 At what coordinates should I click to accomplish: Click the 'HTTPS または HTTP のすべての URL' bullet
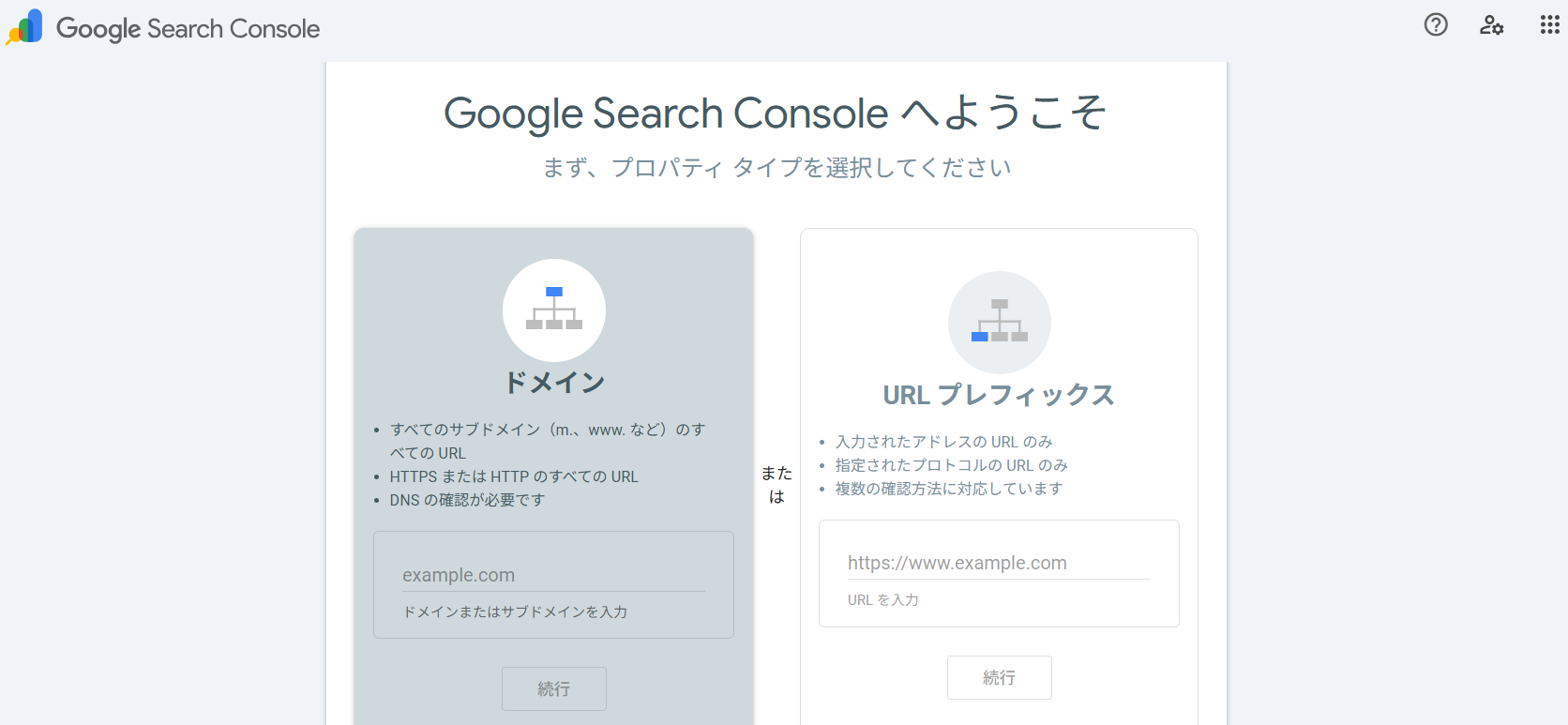click(x=513, y=476)
